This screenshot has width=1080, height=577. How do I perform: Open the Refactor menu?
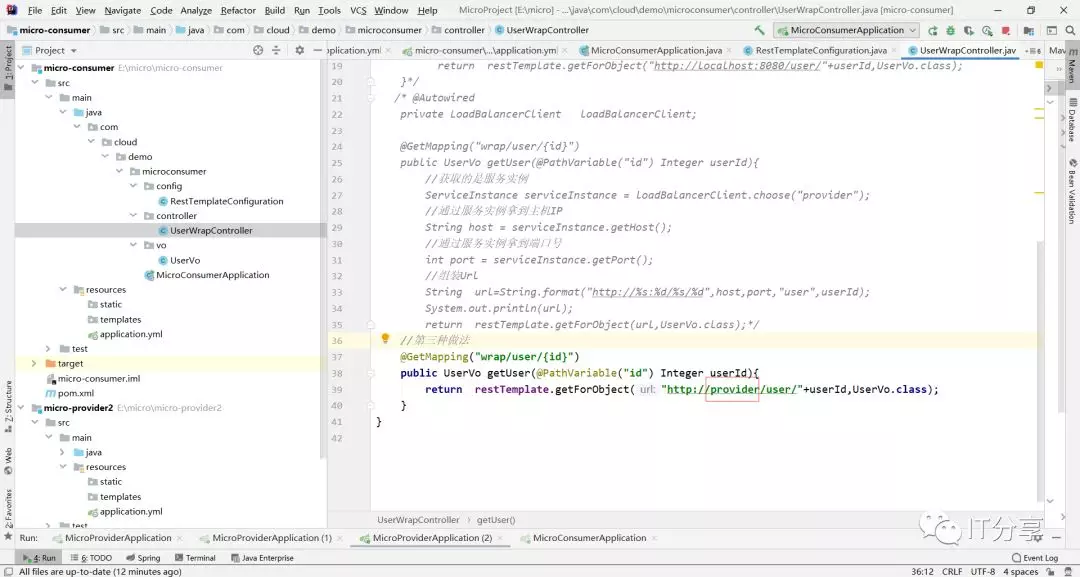pyautogui.click(x=238, y=10)
